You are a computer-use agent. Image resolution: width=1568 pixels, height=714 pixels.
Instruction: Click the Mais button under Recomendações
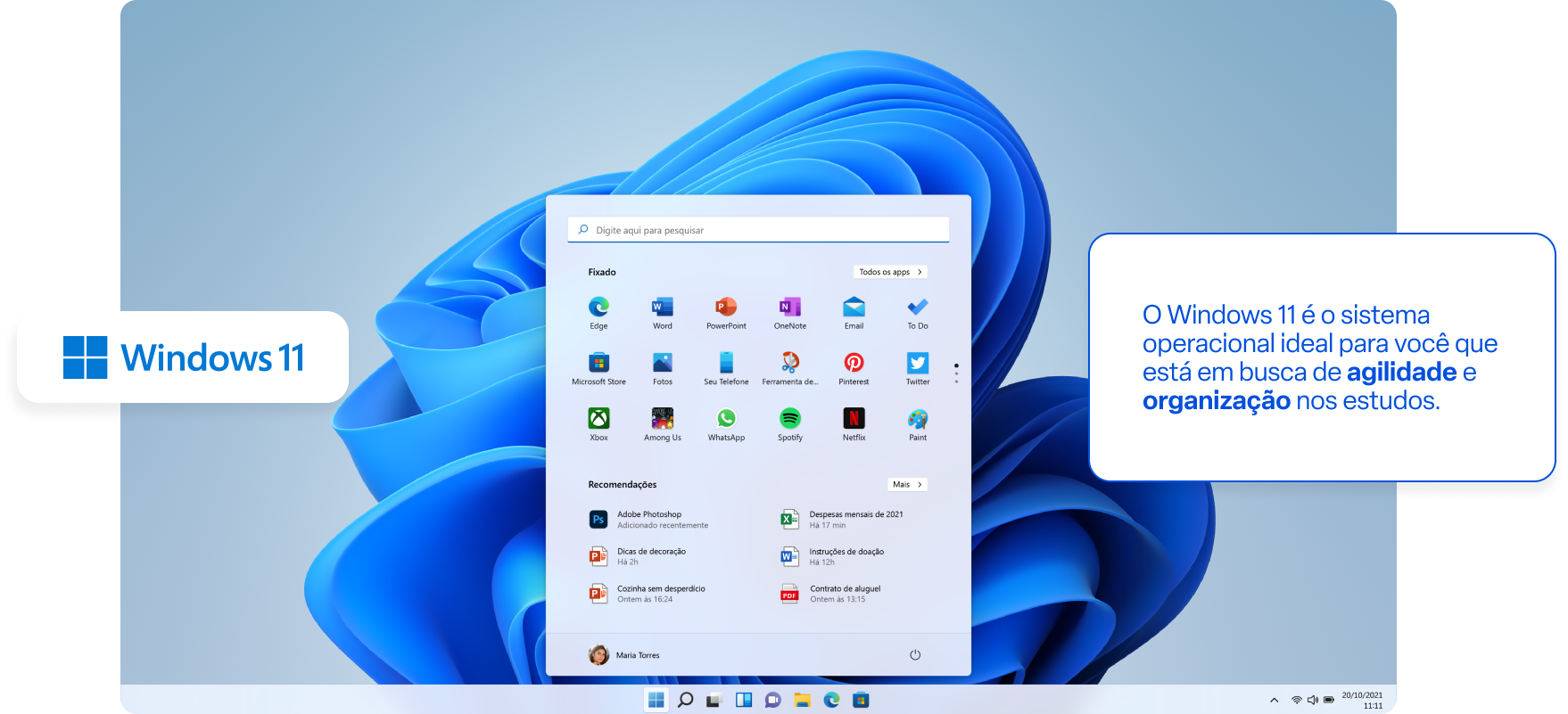908,485
